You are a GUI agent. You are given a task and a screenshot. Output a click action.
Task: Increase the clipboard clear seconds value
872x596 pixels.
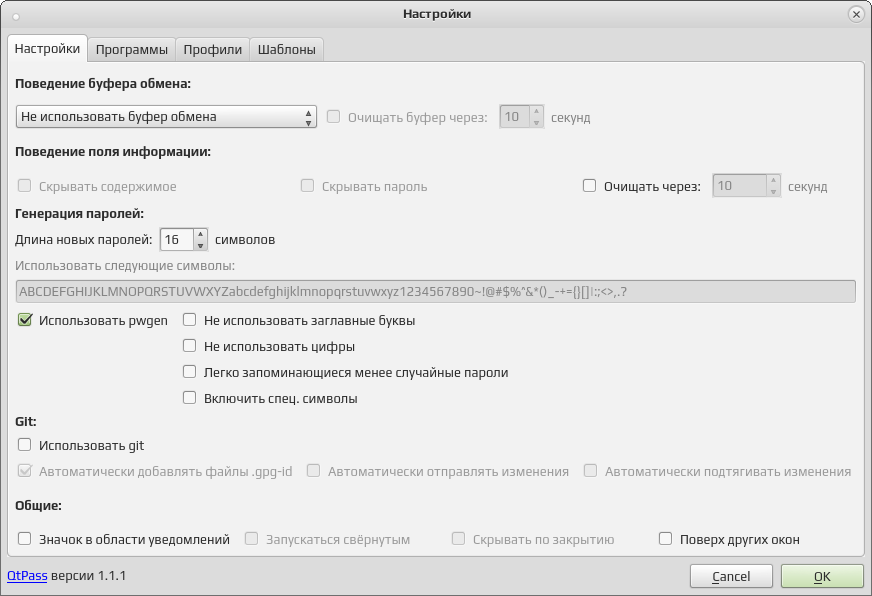tap(536, 111)
